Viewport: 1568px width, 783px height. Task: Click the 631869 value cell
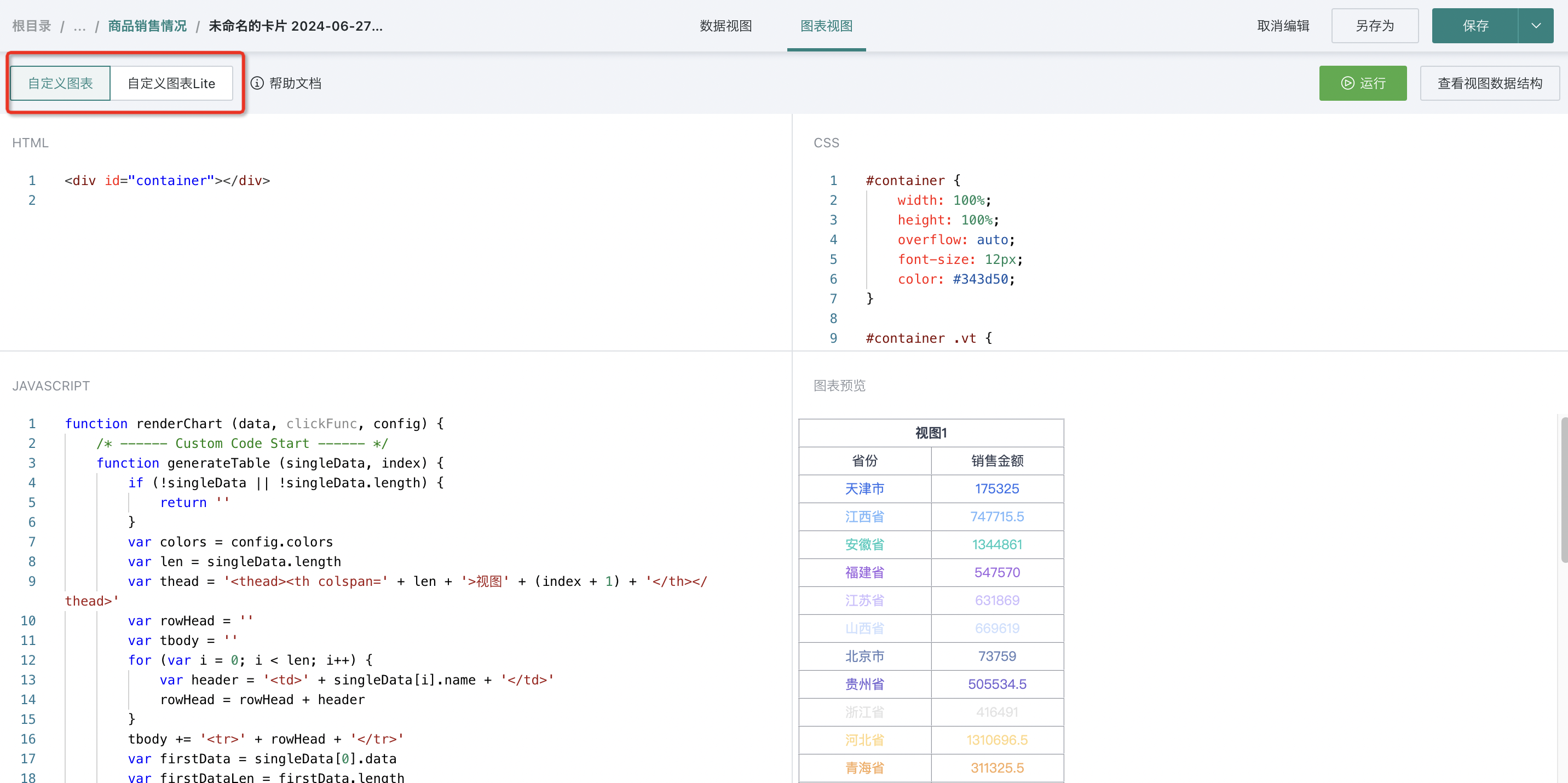[x=996, y=600]
